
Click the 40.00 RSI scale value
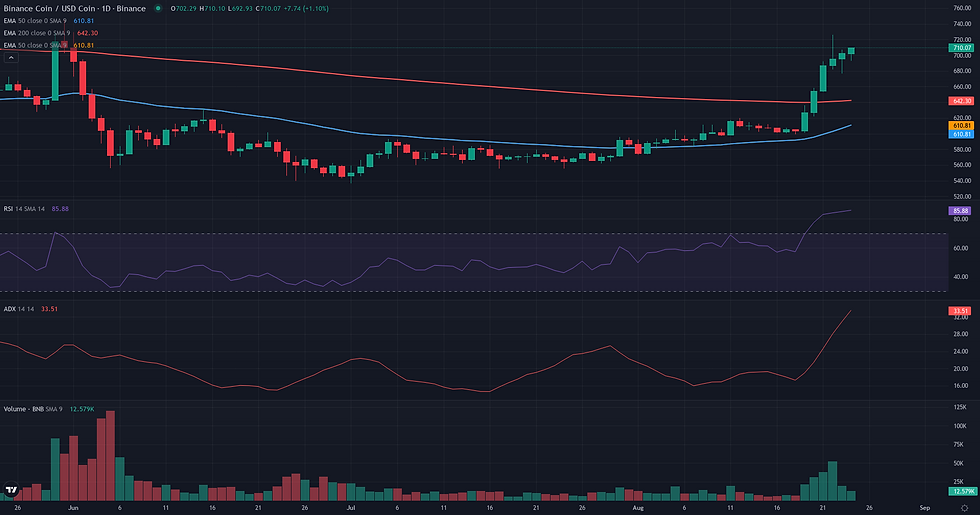(x=961, y=277)
